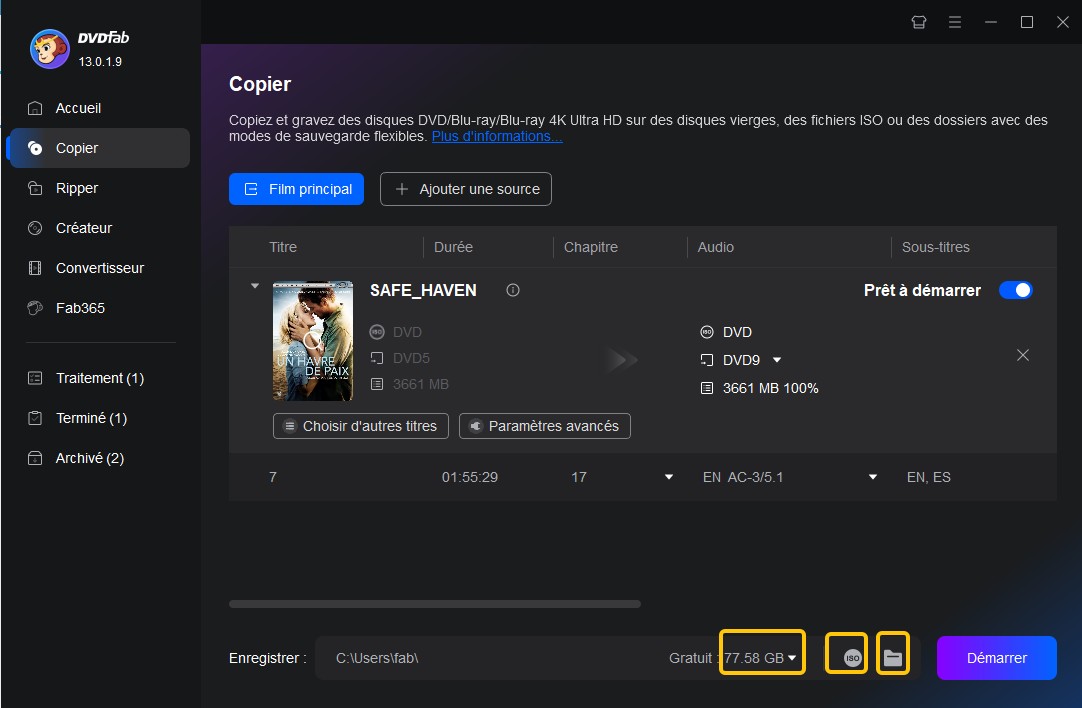The image size is (1082, 708).
Task: Toggle the Prêt à démarrer switch
Action: coord(1016,291)
